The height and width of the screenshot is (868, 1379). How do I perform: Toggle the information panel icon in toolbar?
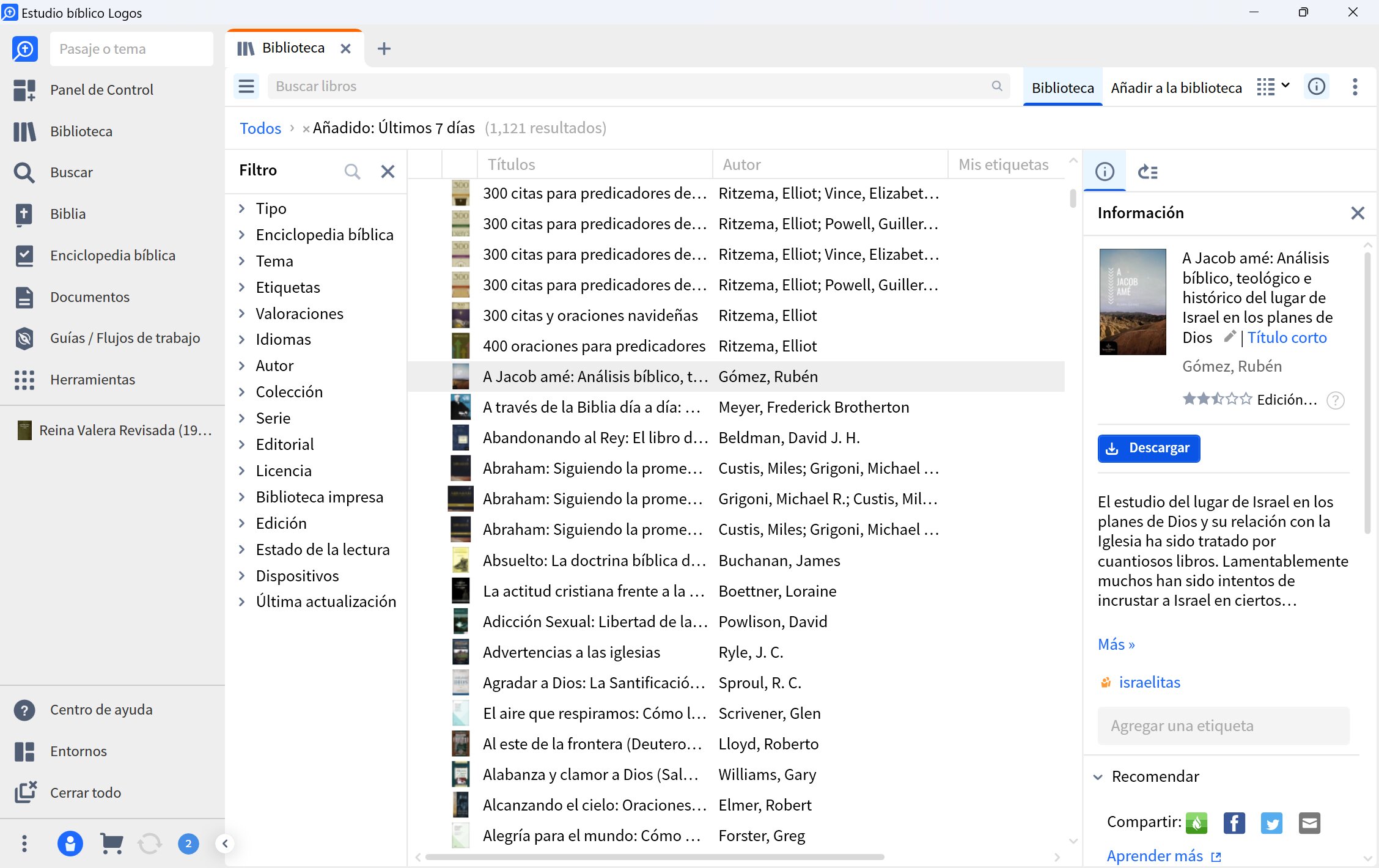coord(1317,87)
